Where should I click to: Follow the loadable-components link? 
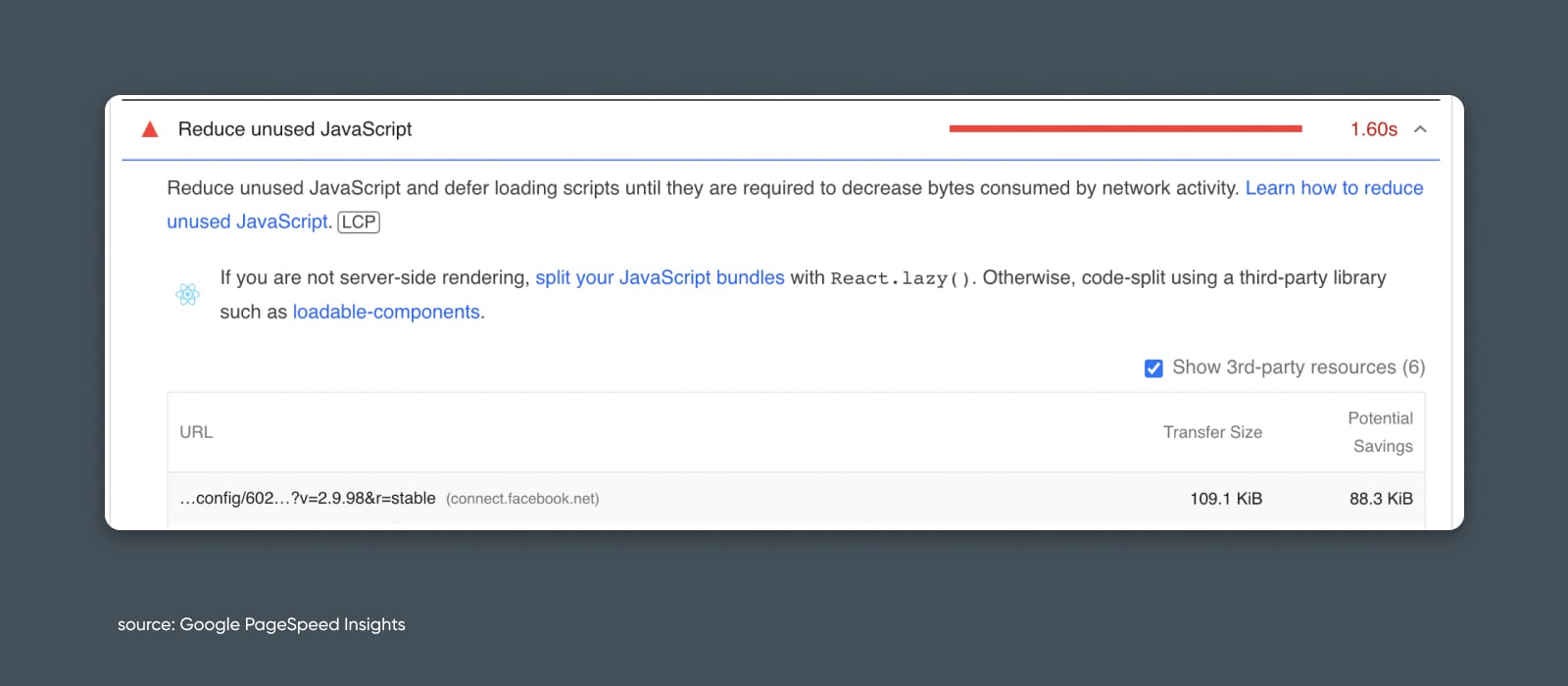pos(386,313)
